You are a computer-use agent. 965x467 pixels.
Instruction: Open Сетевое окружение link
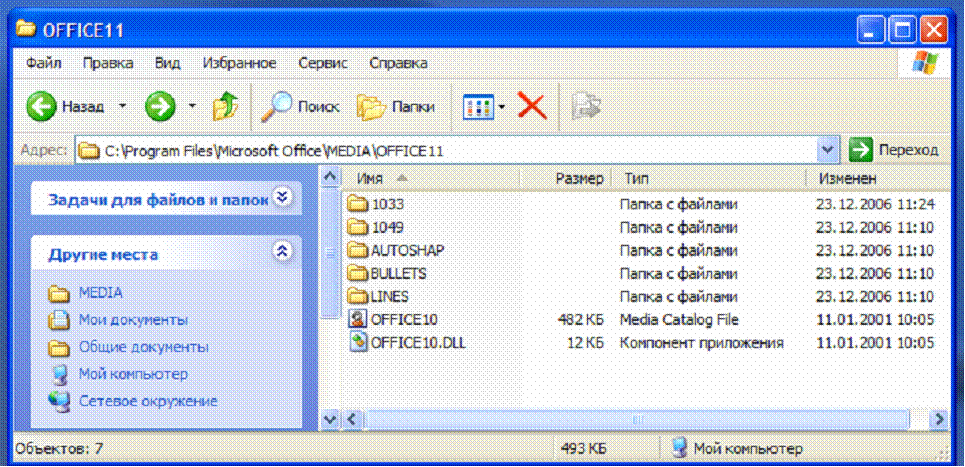pyautogui.click(x=148, y=401)
